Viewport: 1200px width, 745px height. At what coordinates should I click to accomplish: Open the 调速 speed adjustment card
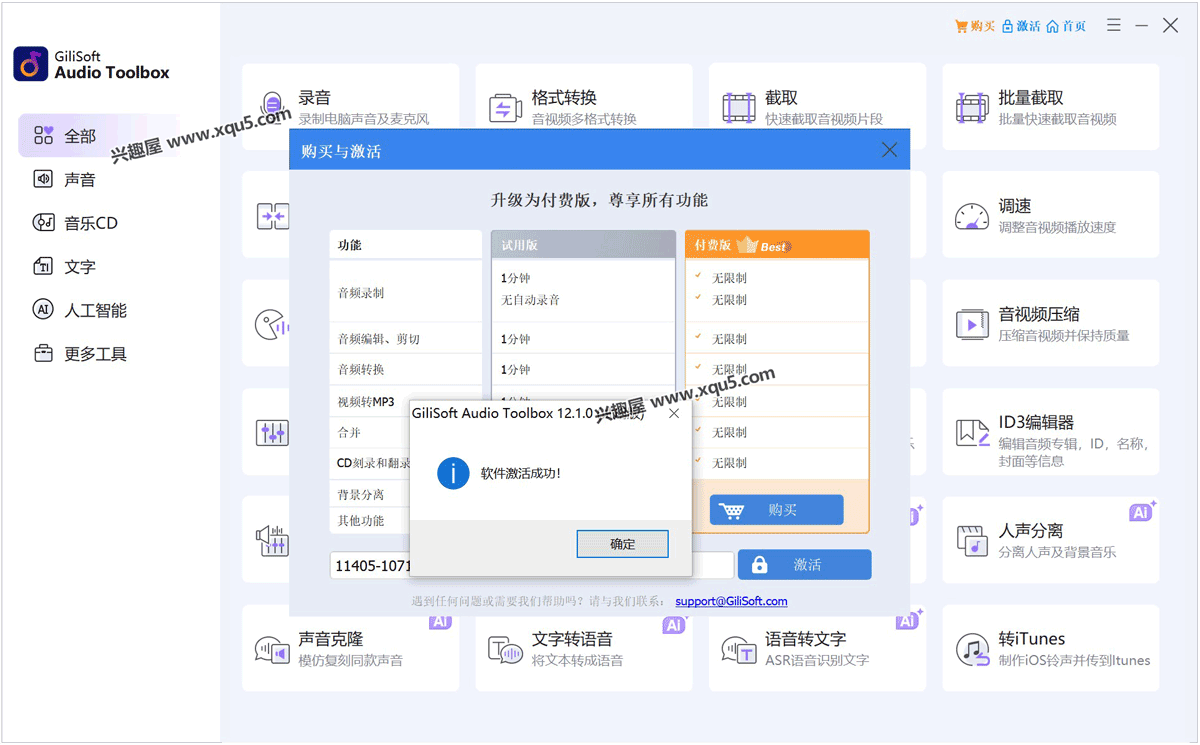tap(1051, 215)
